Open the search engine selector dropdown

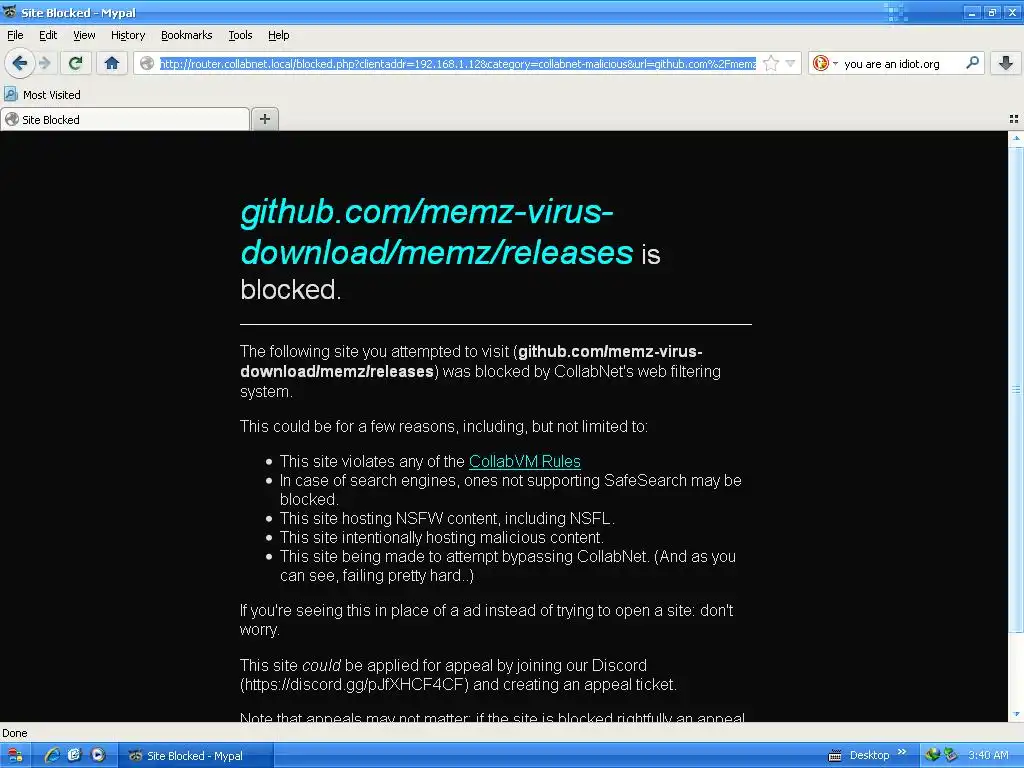pos(825,63)
